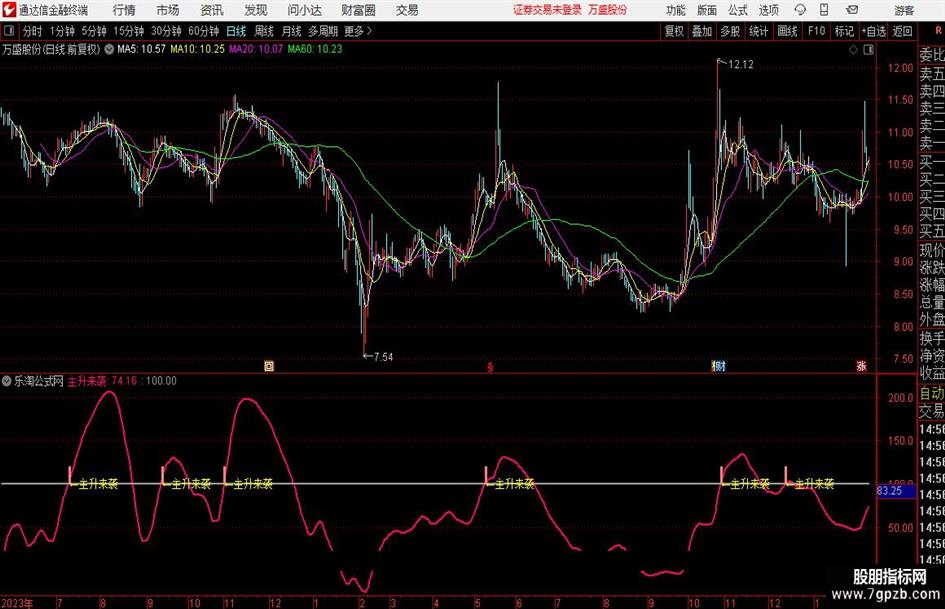Image resolution: width=945 pixels, height=609 pixels.
Task: Click the MA20: 10.07 indicator label
Action: (x=256, y=49)
